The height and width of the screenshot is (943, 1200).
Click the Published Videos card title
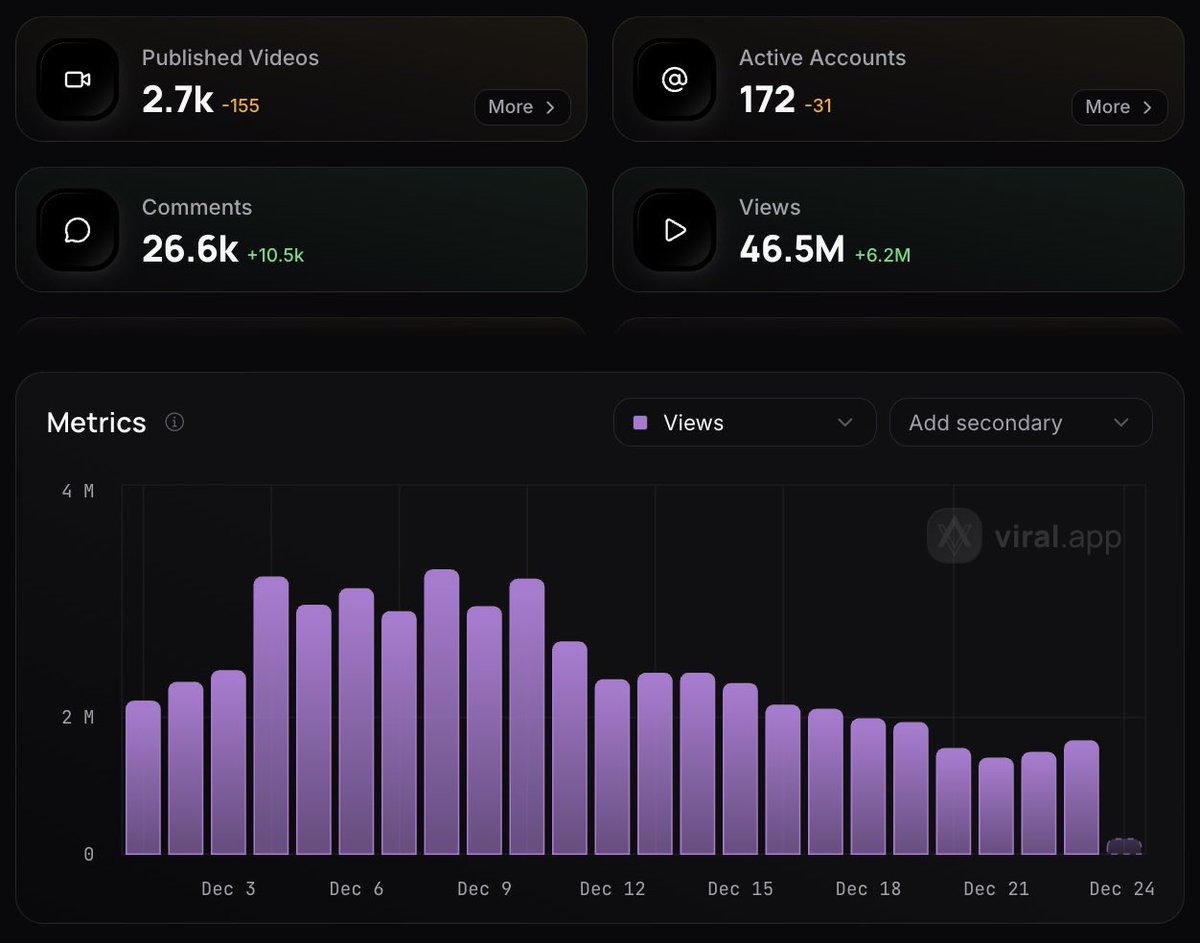[230, 58]
